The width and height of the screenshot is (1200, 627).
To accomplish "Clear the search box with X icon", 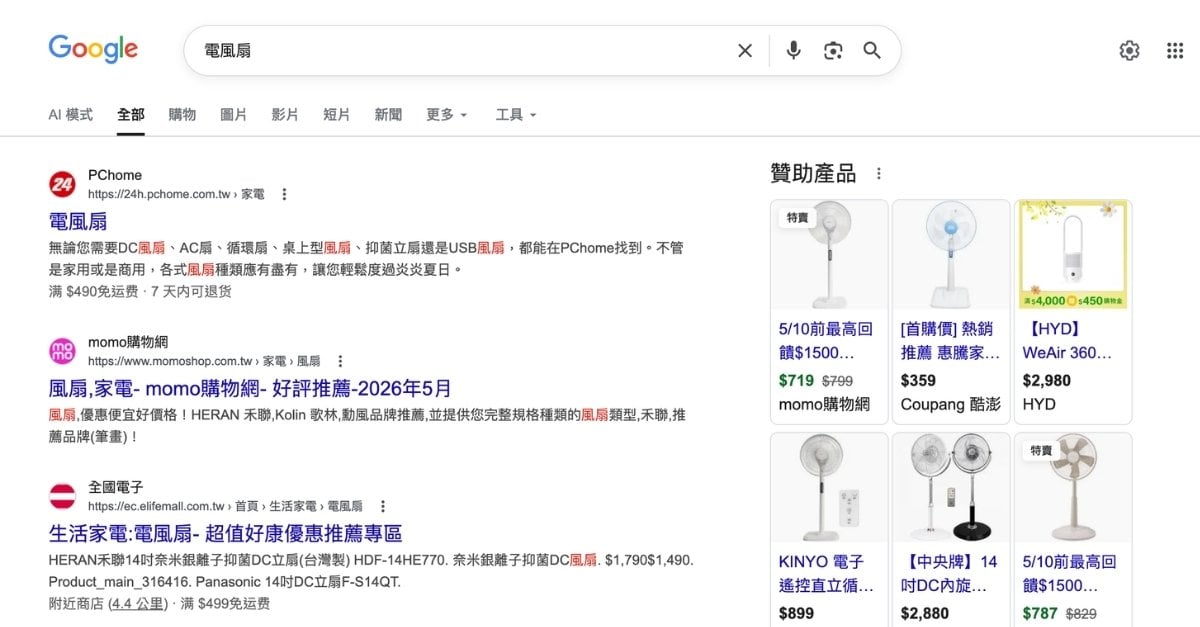I will [745, 50].
